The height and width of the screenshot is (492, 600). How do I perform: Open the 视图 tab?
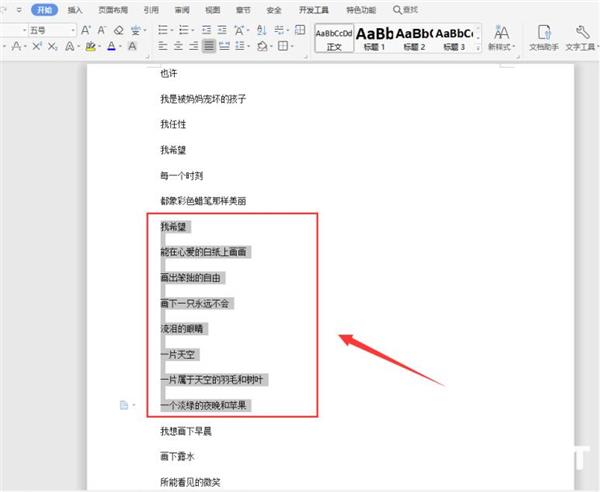212,10
